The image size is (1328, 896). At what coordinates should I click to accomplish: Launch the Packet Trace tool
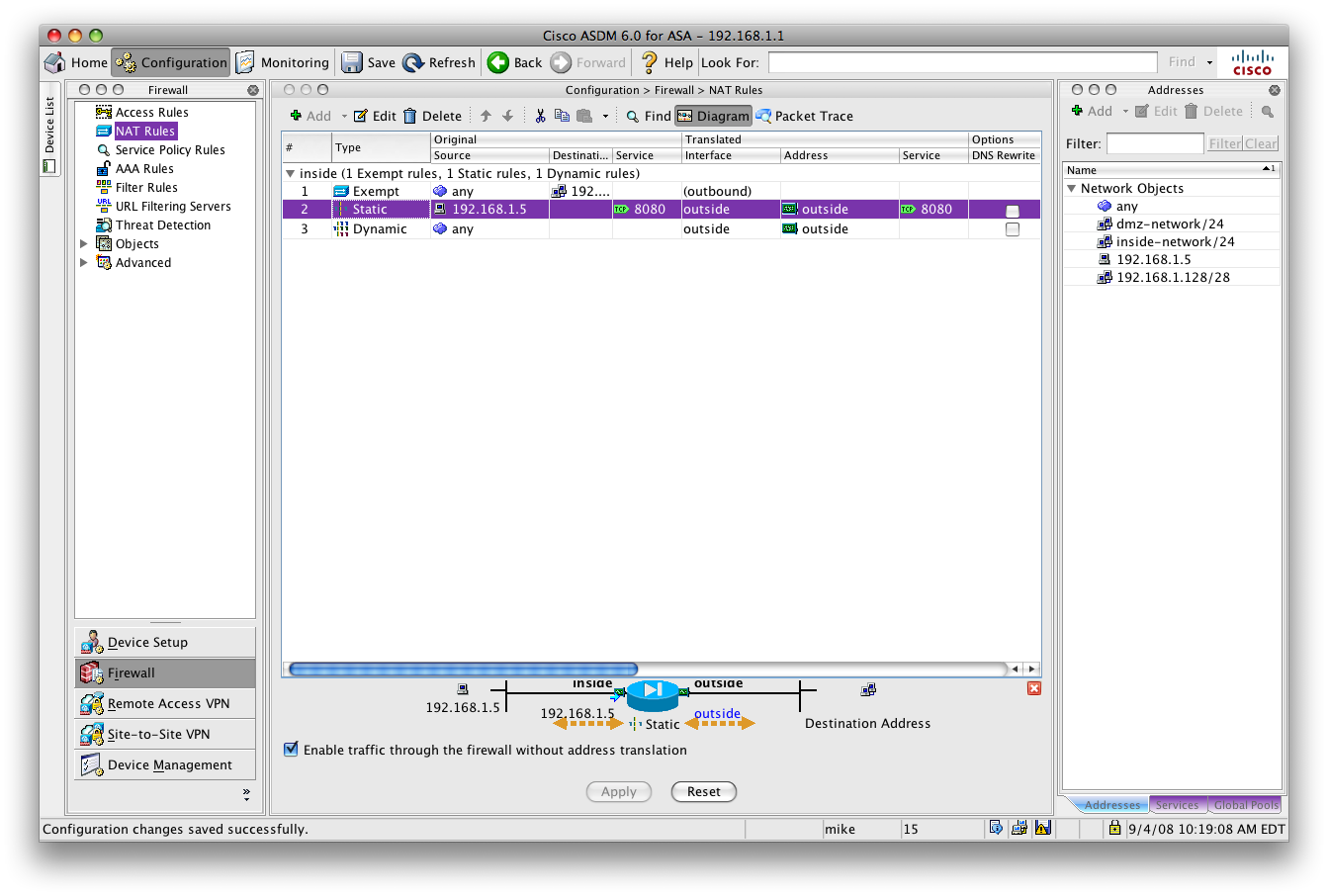click(x=804, y=116)
